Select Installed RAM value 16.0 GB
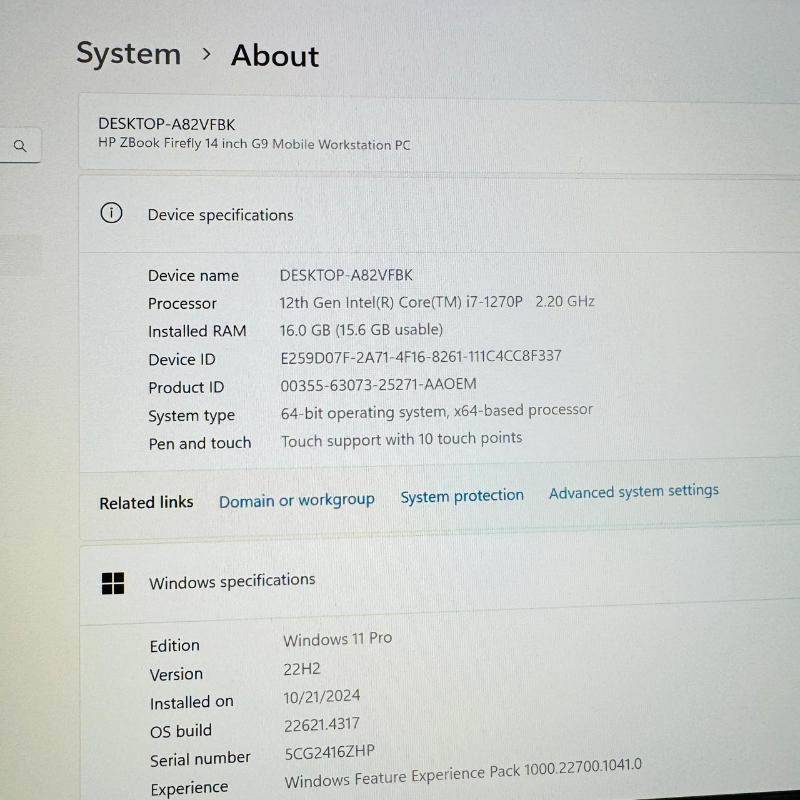 [361, 330]
